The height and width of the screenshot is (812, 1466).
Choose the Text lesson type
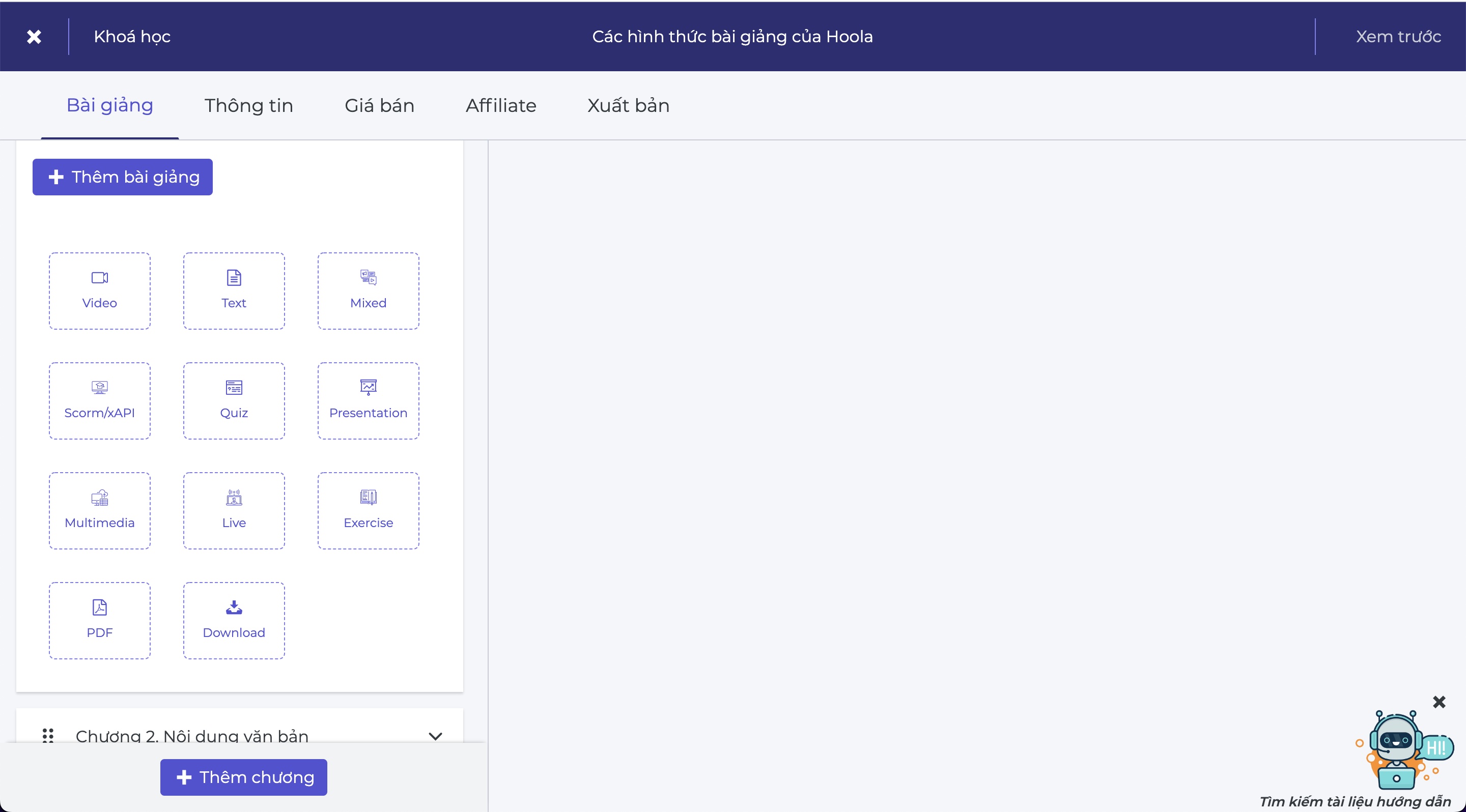point(234,291)
